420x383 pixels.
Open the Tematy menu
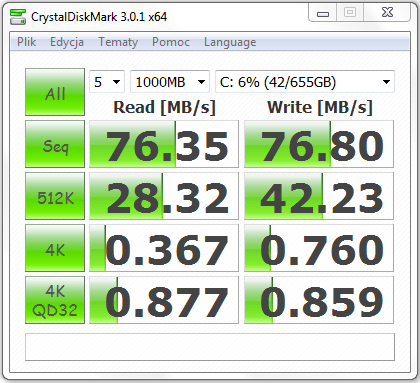click(x=118, y=42)
